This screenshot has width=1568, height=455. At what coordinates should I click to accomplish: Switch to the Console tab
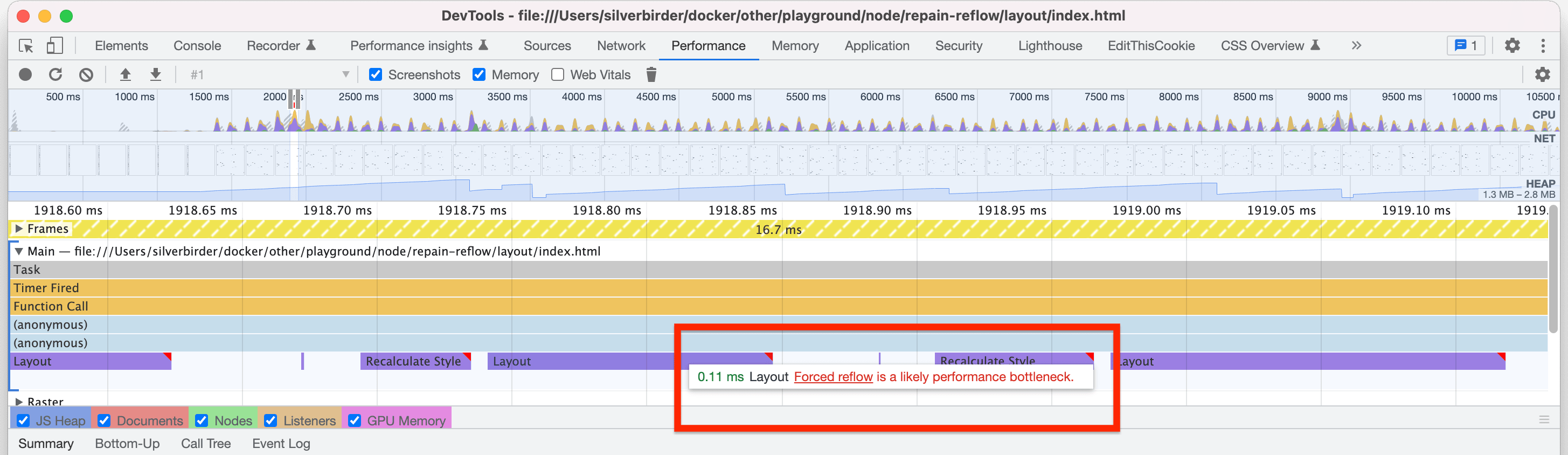point(197,46)
